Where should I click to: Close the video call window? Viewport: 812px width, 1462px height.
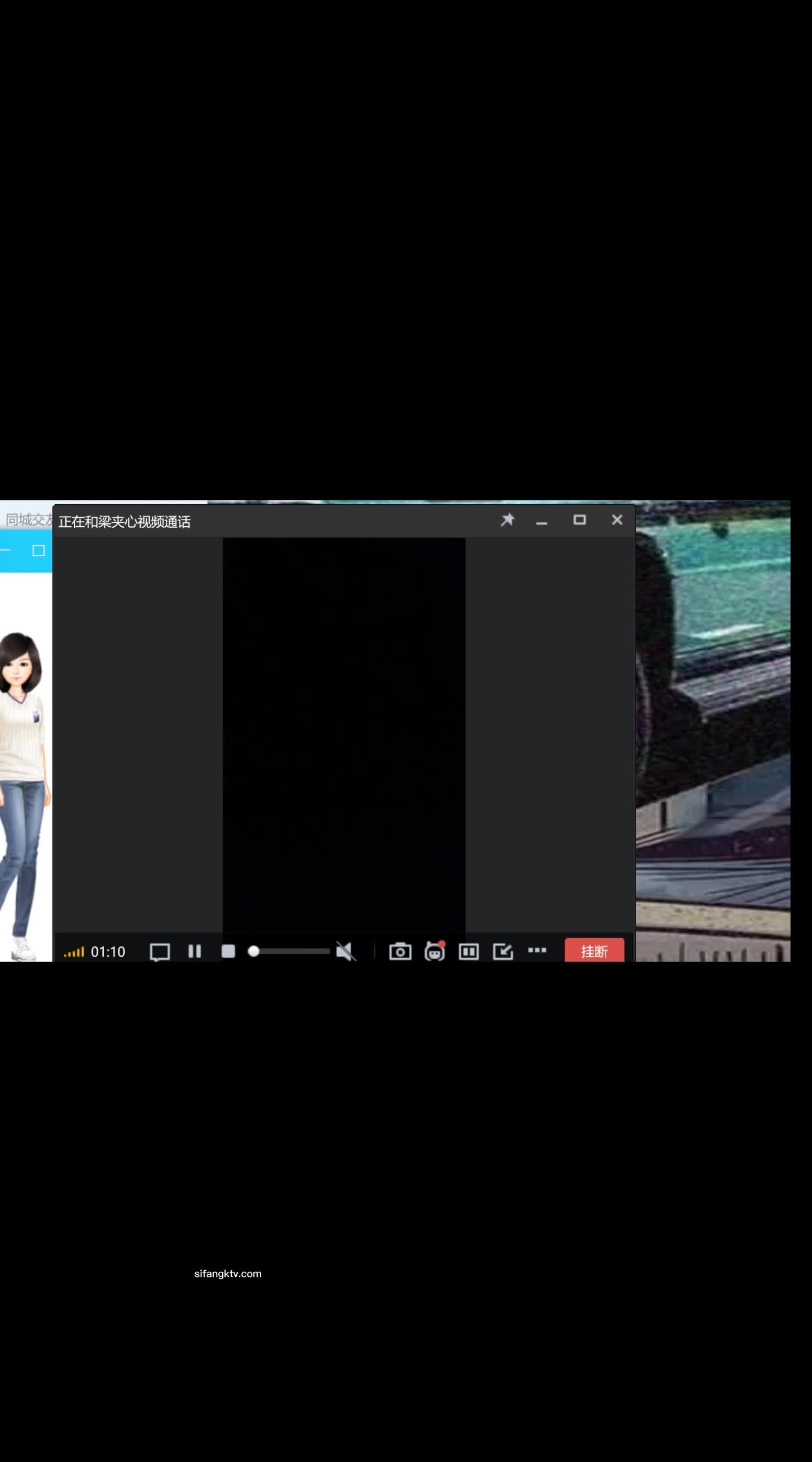point(617,520)
